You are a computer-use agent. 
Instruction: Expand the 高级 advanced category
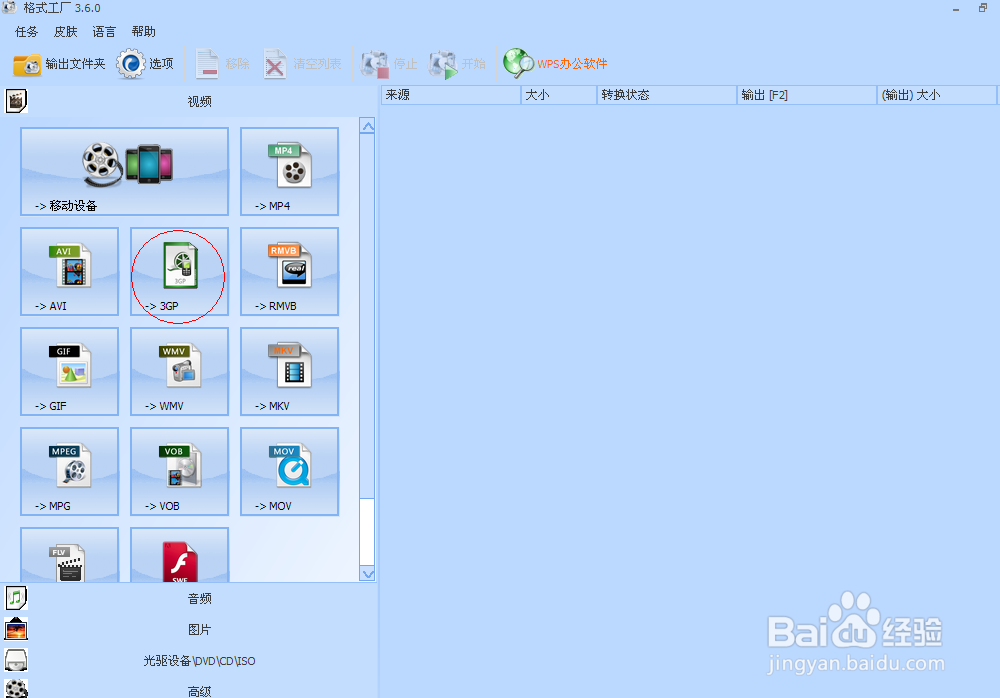coord(199,690)
